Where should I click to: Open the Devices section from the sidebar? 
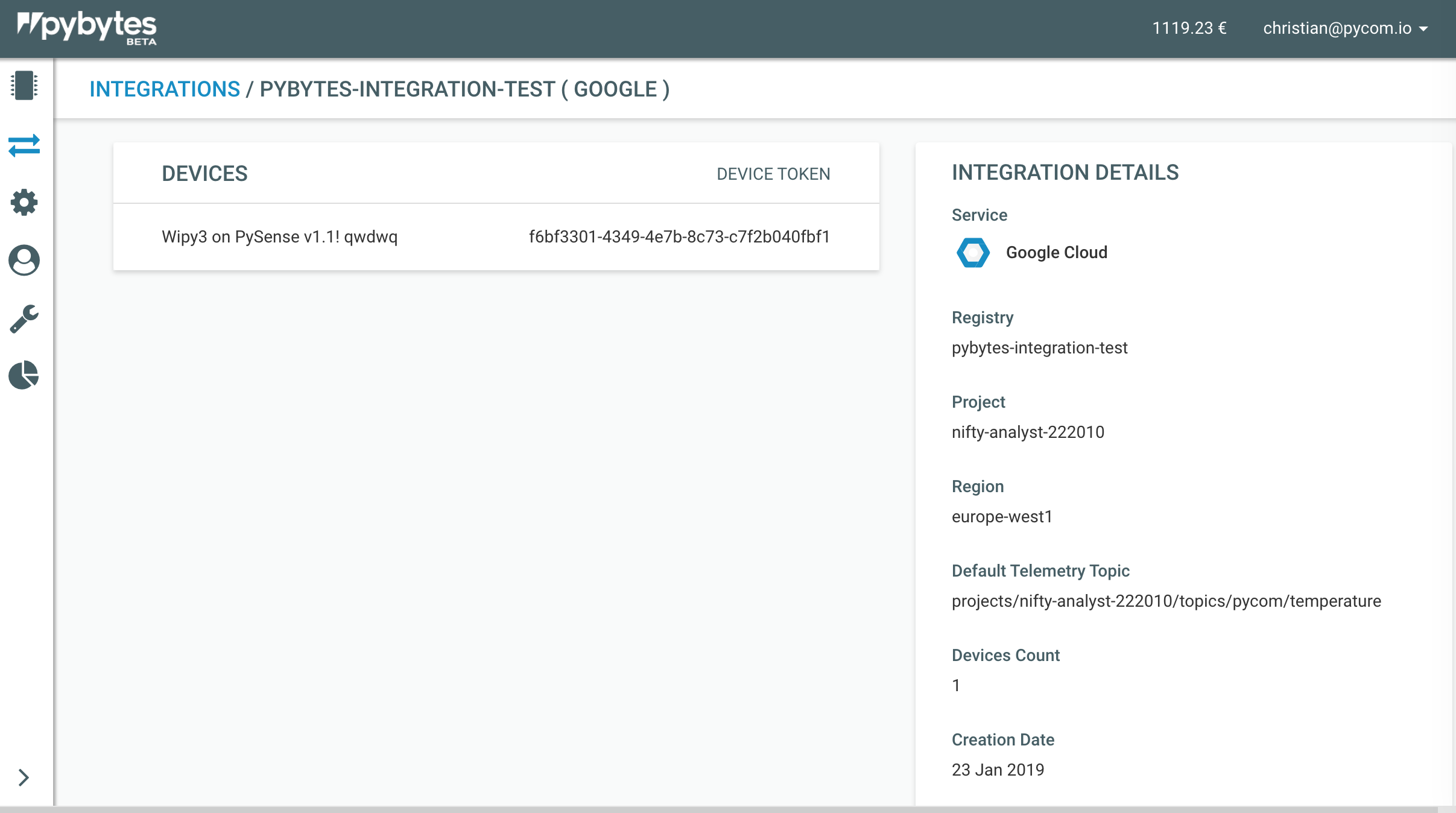click(24, 86)
